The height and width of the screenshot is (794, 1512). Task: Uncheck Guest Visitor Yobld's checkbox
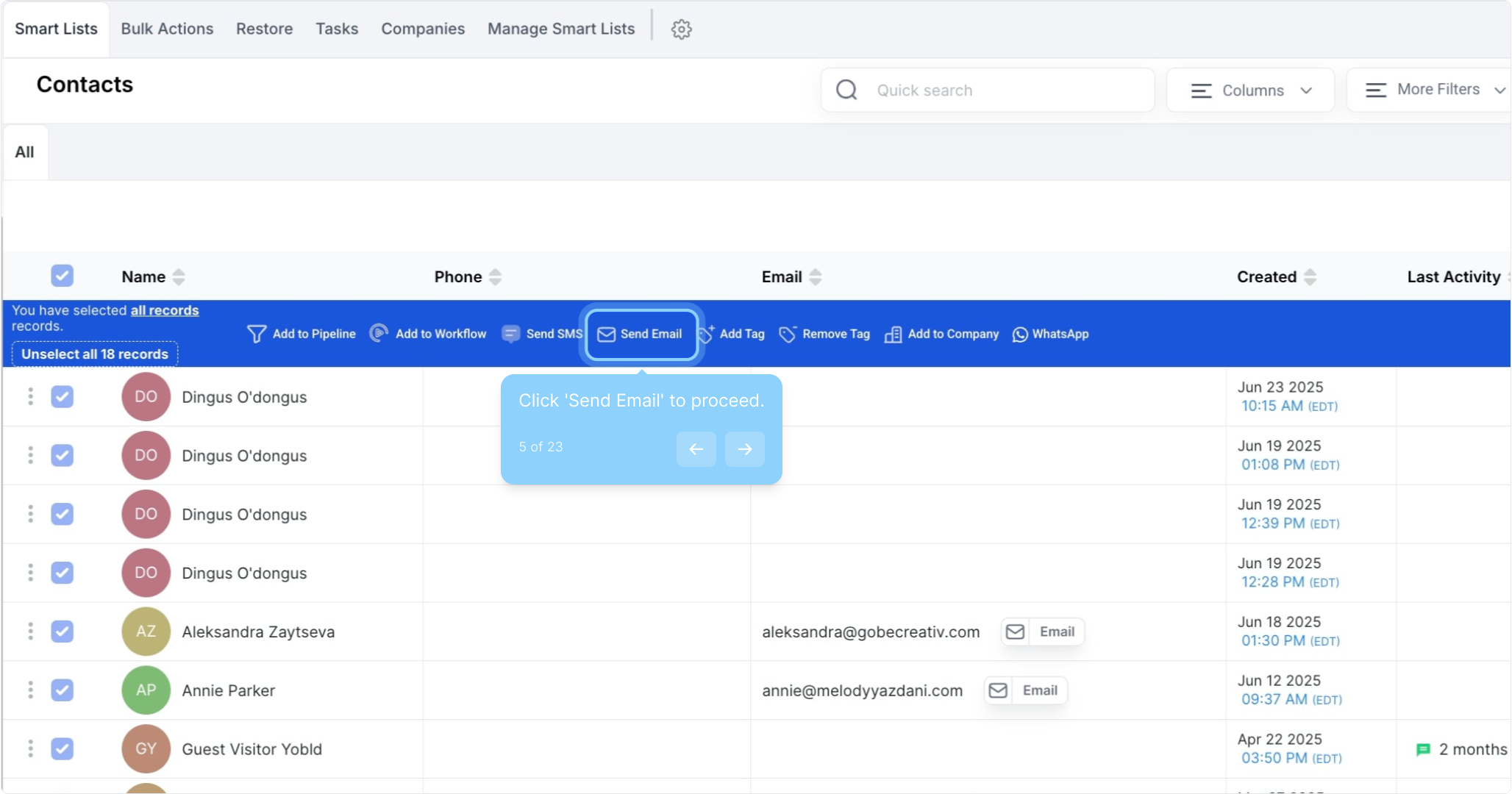63,748
